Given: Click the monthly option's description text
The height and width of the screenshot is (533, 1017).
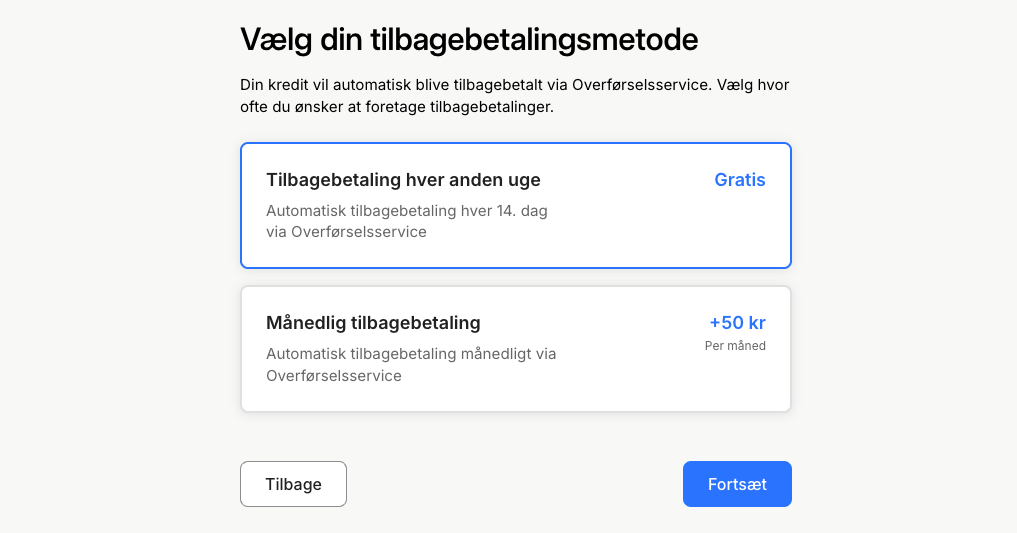Looking at the screenshot, I should (x=410, y=364).
